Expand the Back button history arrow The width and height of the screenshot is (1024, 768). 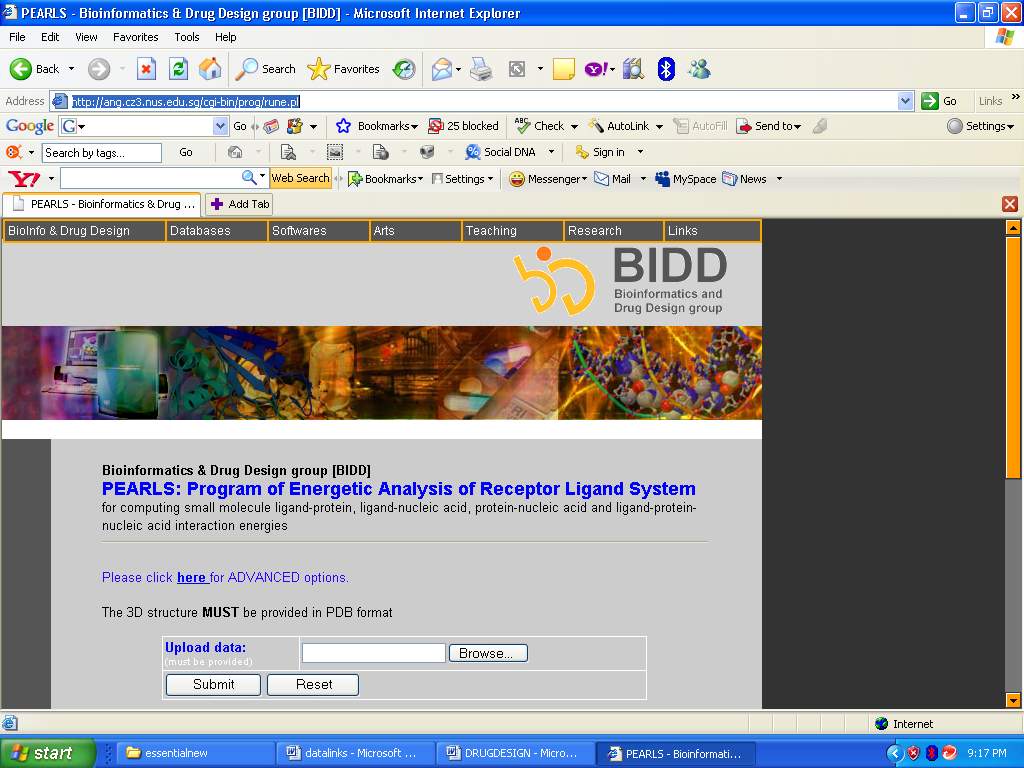coord(71,69)
